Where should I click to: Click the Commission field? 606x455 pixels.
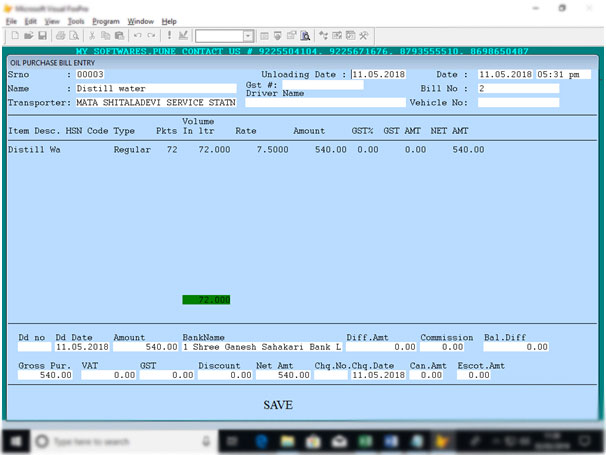[442, 347]
